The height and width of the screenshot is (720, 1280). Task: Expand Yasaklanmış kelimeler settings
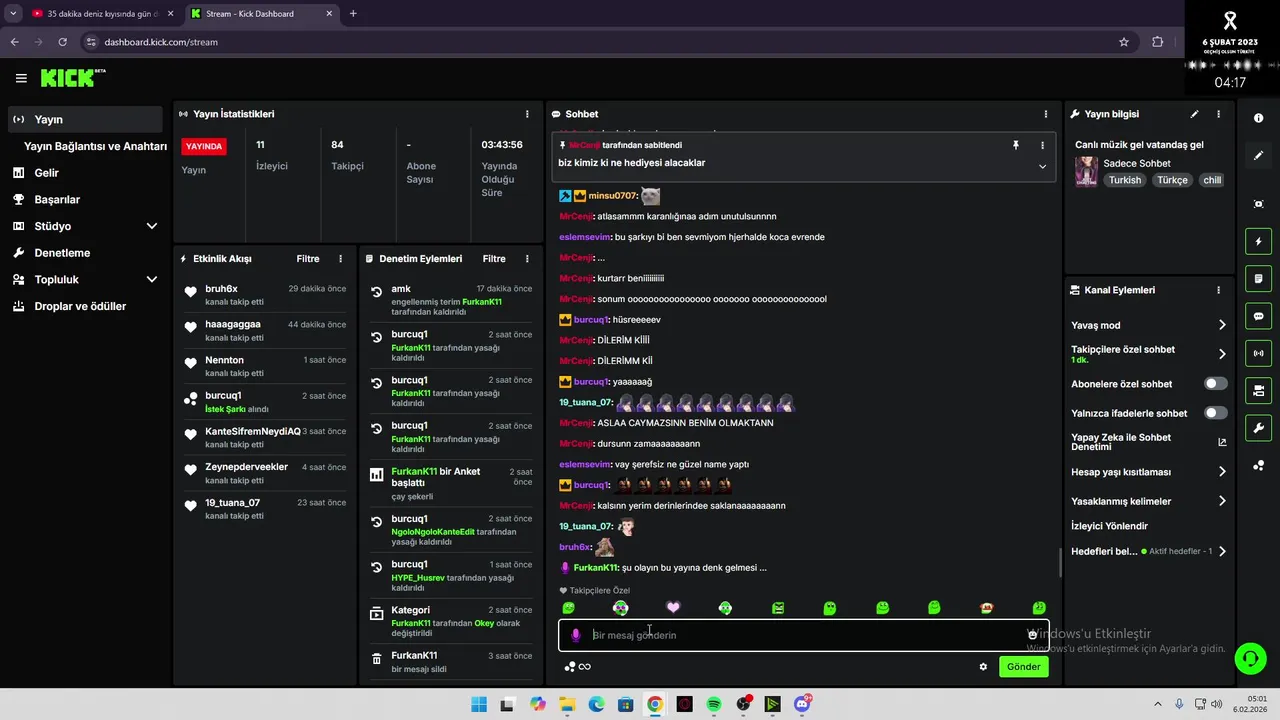[x=1222, y=501]
